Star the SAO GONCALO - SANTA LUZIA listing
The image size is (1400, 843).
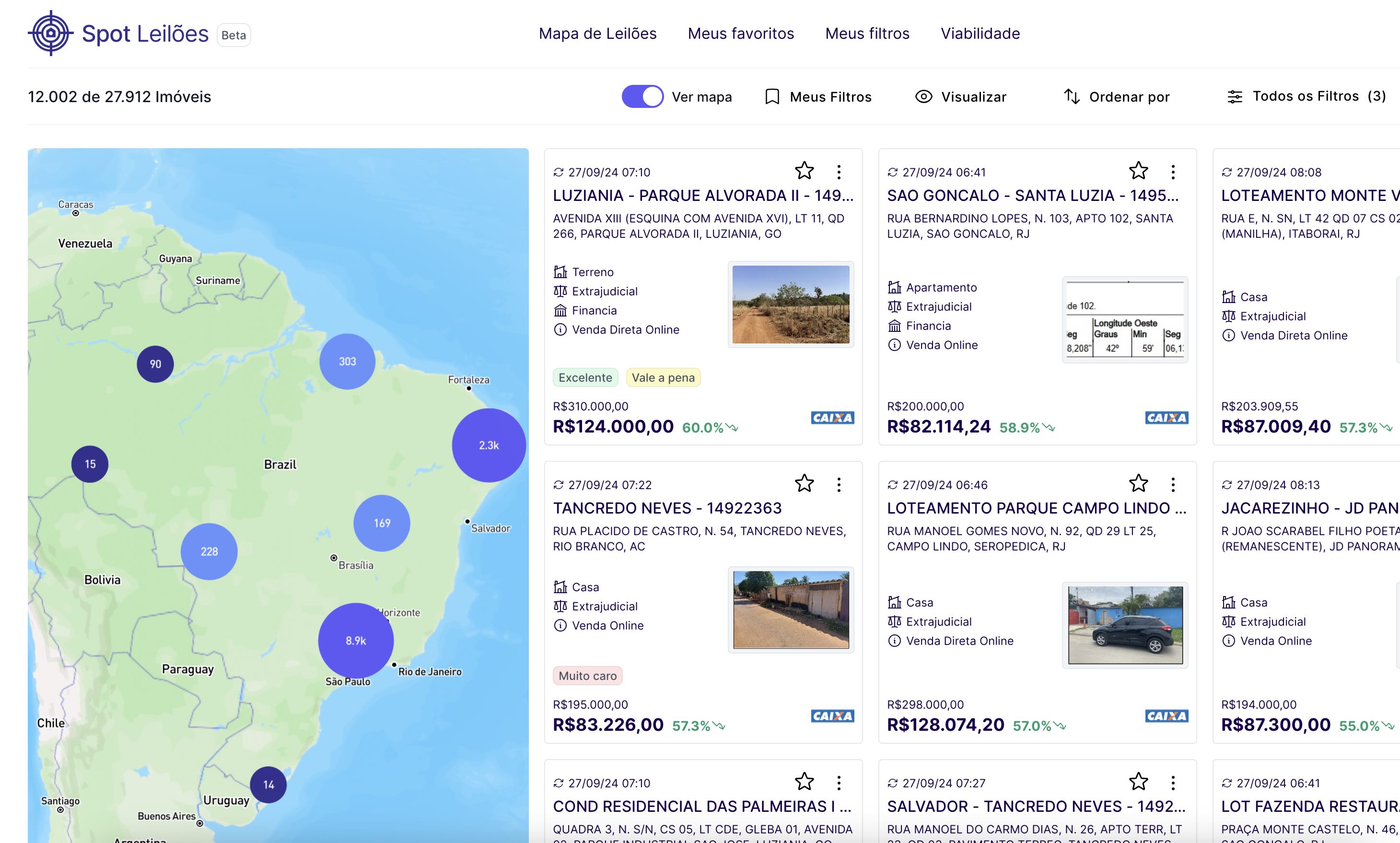1138,171
